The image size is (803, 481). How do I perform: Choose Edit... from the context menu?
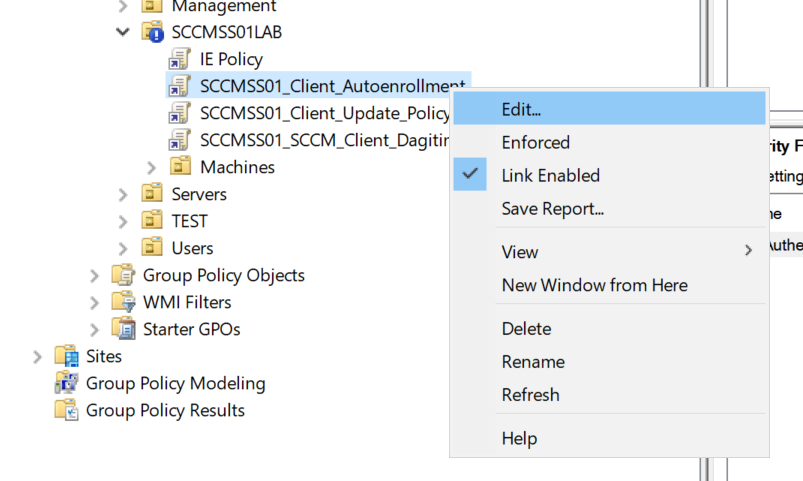click(x=609, y=109)
